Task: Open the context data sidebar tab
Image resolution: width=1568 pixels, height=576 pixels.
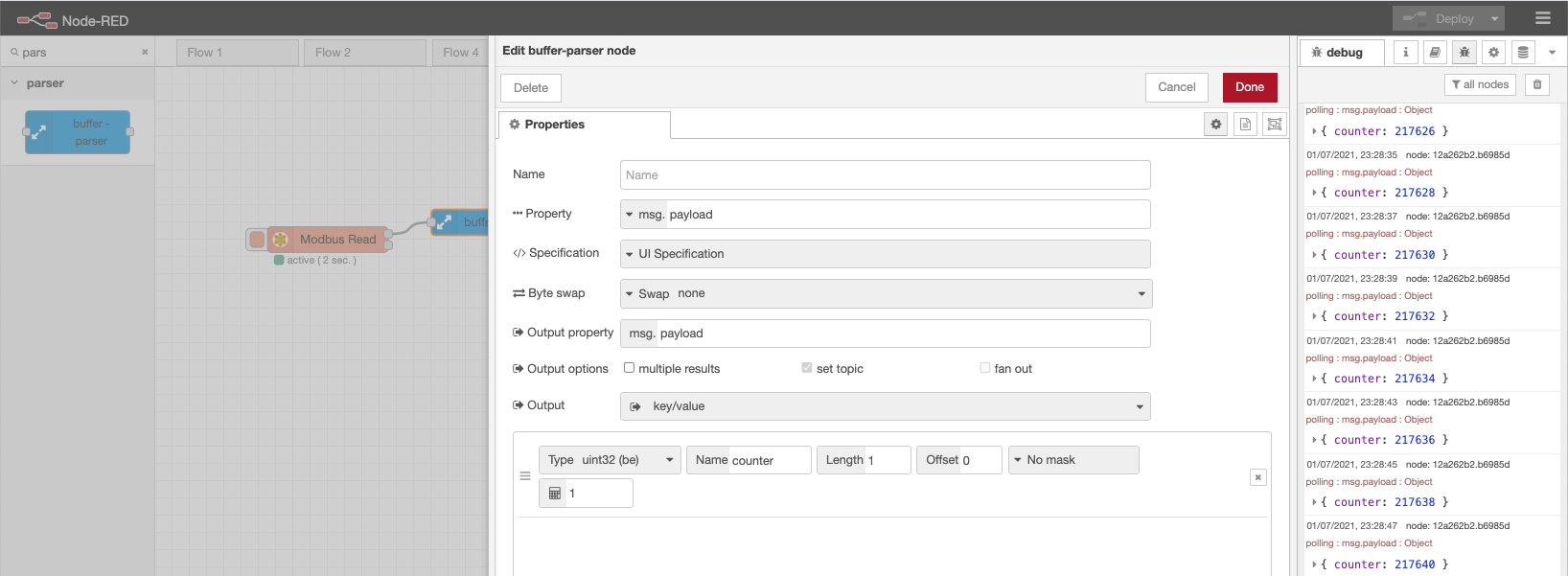Action: pyautogui.click(x=1523, y=53)
